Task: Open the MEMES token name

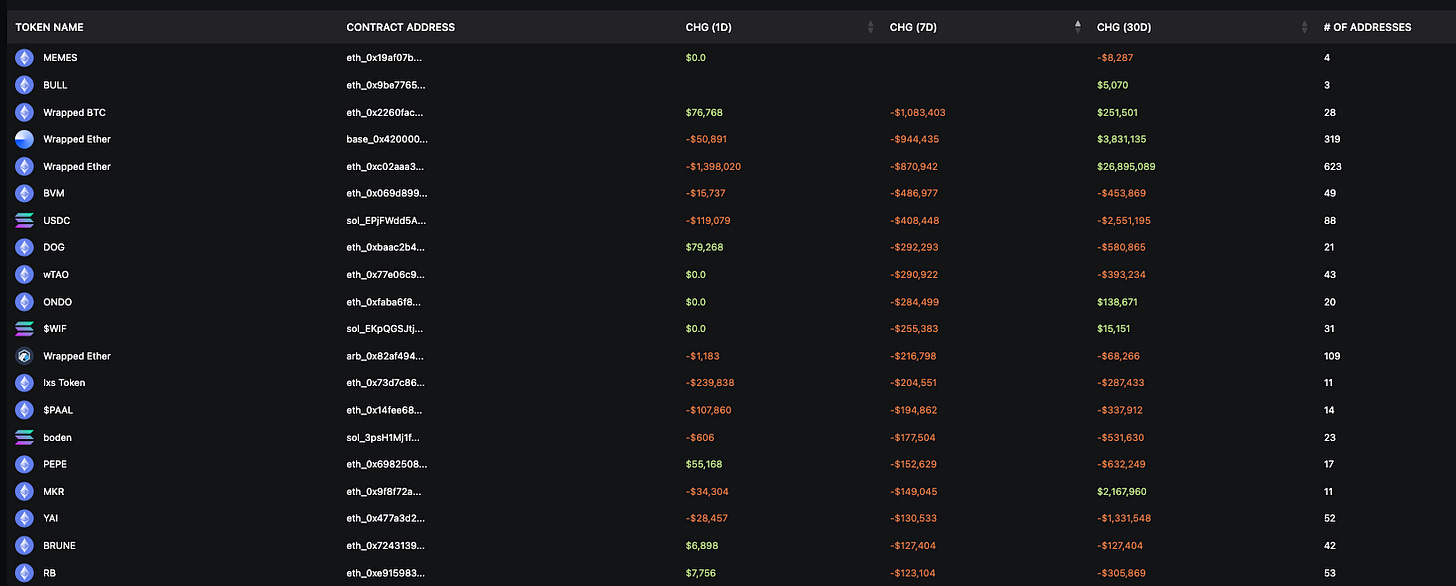Action: pyautogui.click(x=60, y=58)
